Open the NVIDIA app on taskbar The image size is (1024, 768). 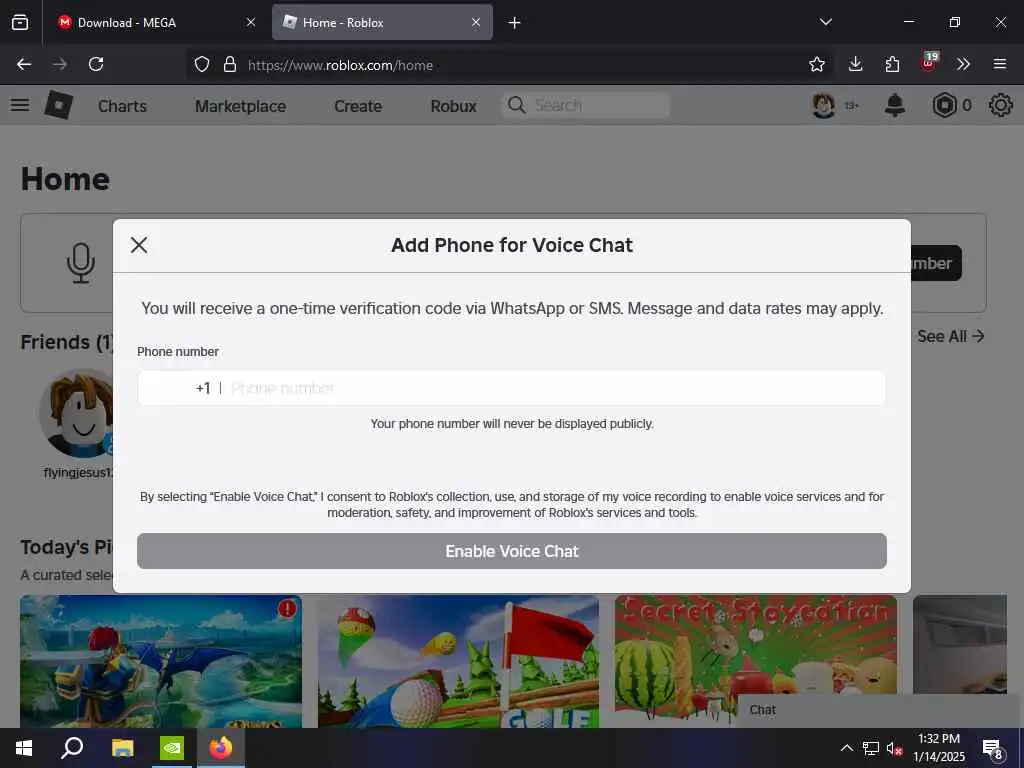172,748
